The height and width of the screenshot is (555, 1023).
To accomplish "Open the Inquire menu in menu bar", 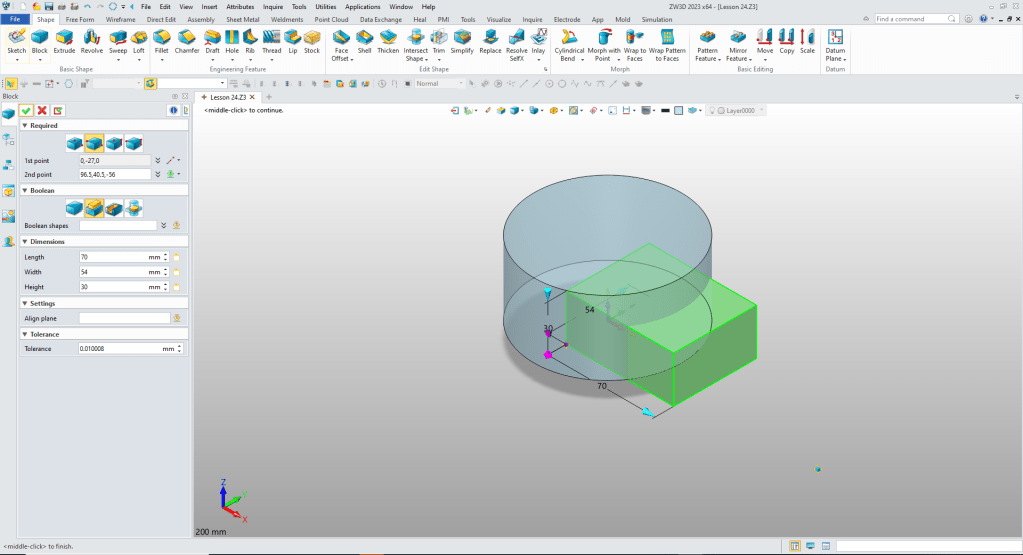I will pyautogui.click(x=273, y=6).
